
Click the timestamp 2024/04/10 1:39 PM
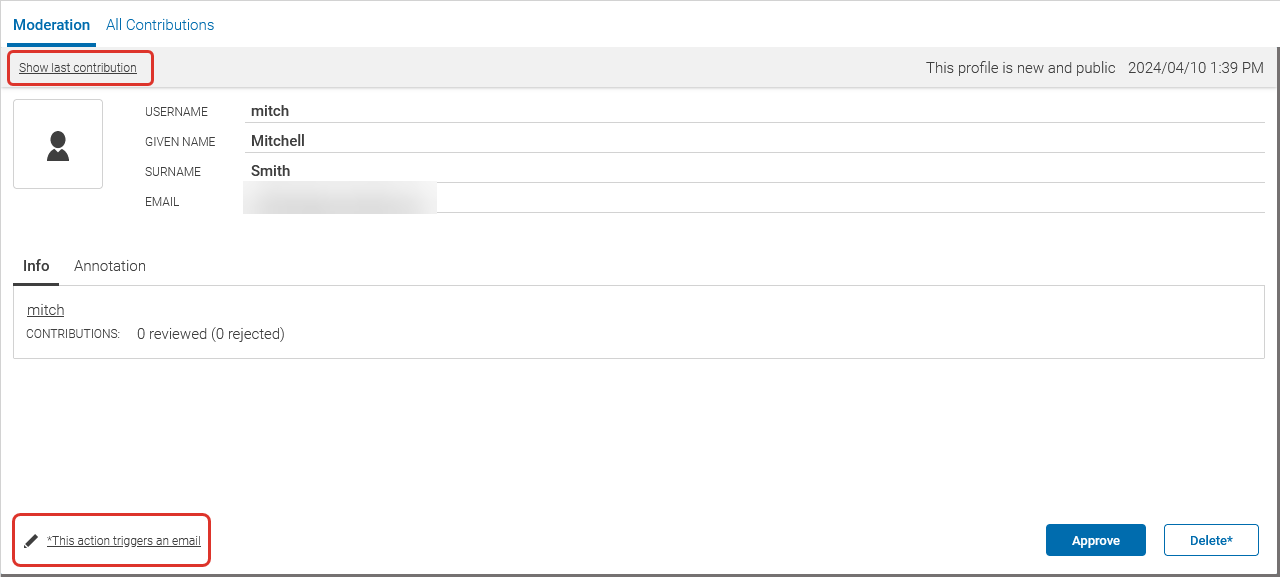[x=1197, y=67]
